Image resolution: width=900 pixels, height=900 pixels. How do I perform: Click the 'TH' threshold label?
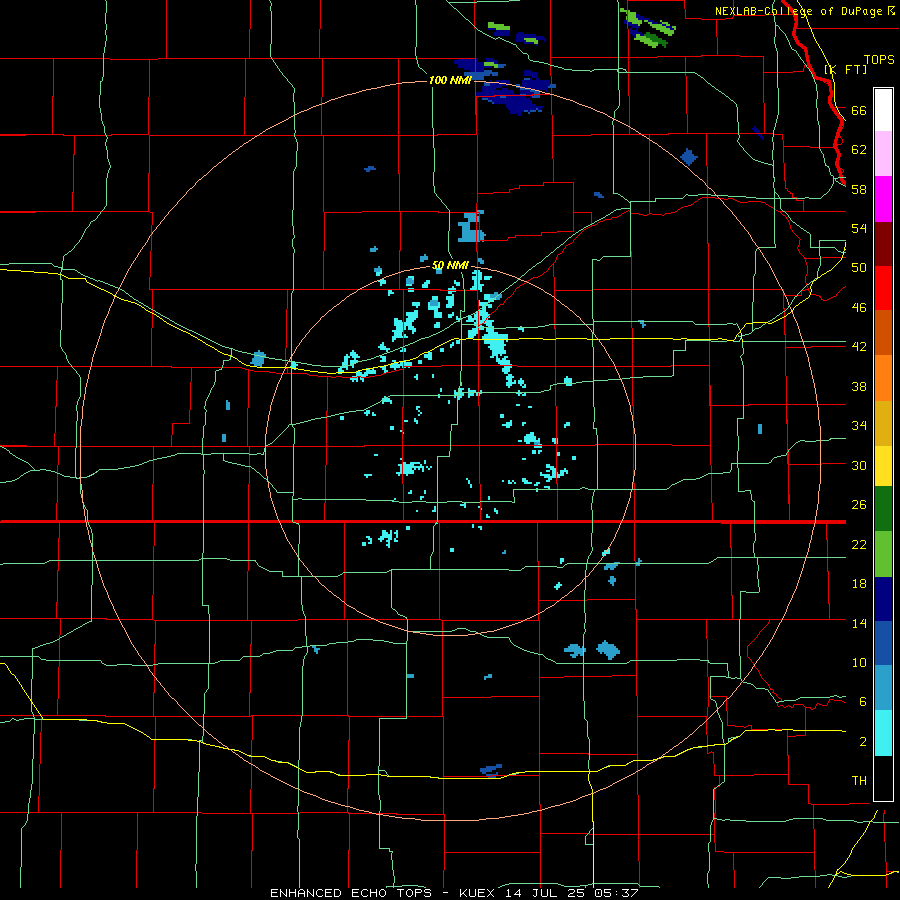click(x=859, y=781)
